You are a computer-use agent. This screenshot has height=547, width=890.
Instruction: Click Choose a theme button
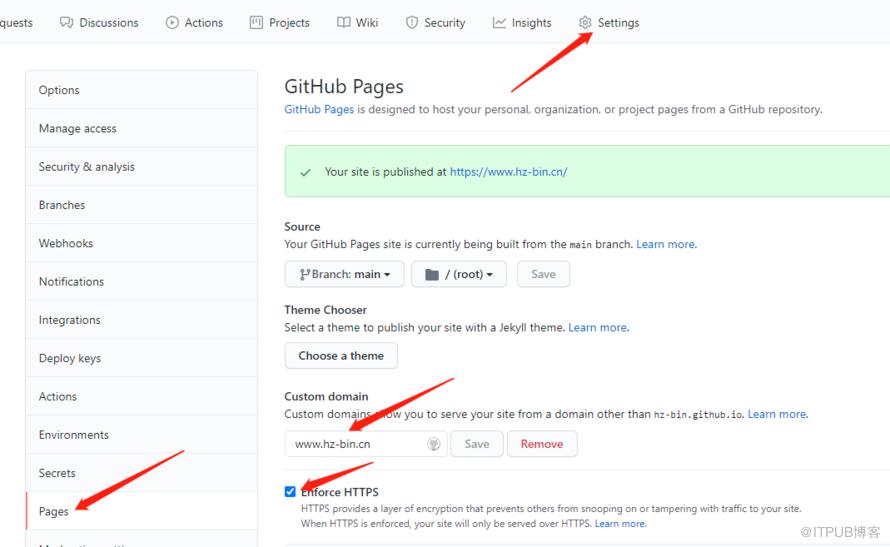pos(341,356)
